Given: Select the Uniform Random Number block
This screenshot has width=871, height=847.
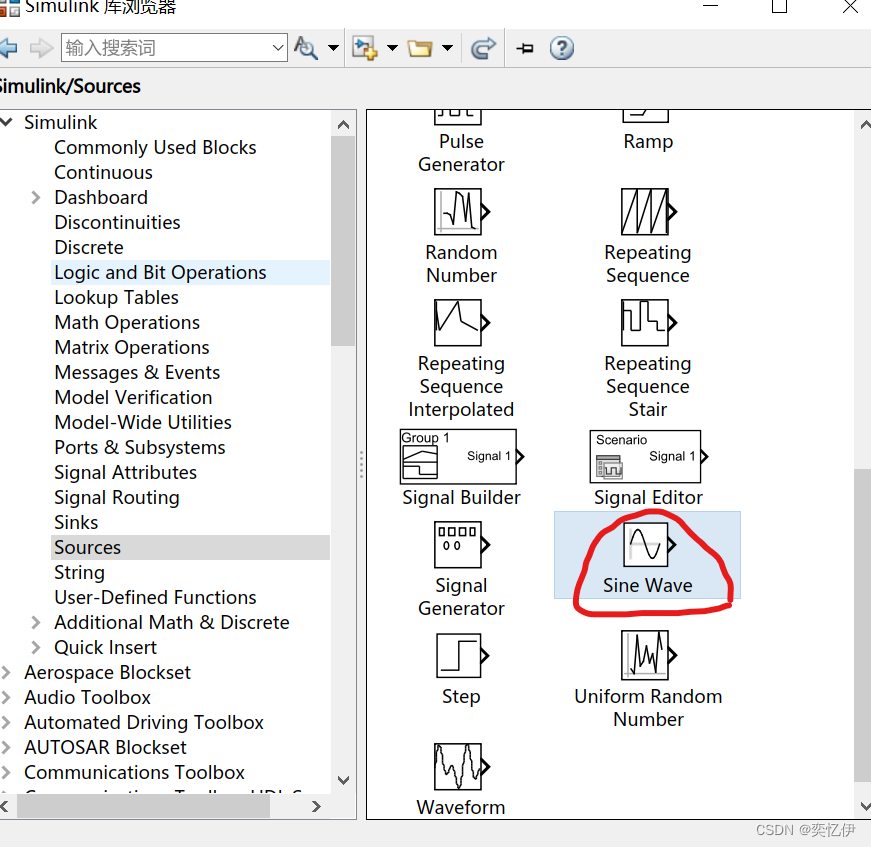Looking at the screenshot, I should click(x=648, y=680).
